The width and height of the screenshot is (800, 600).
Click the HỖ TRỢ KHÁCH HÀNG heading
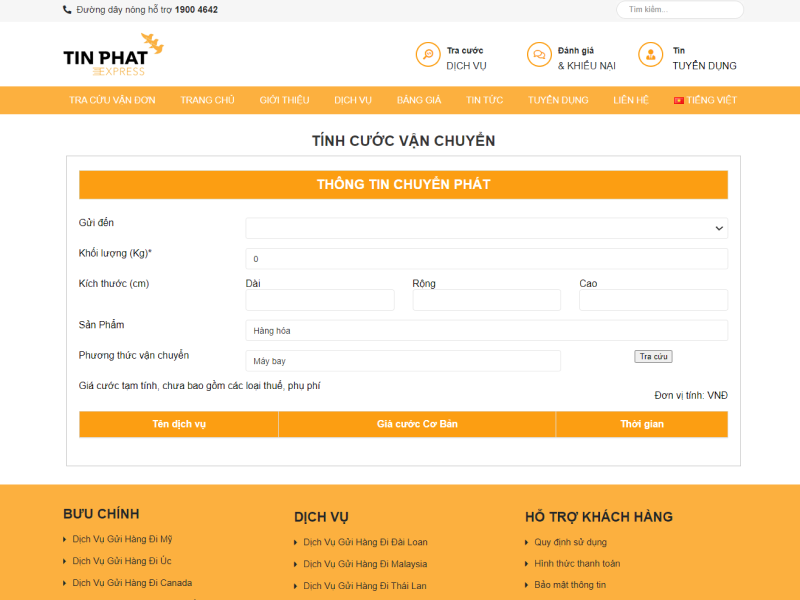click(x=599, y=517)
